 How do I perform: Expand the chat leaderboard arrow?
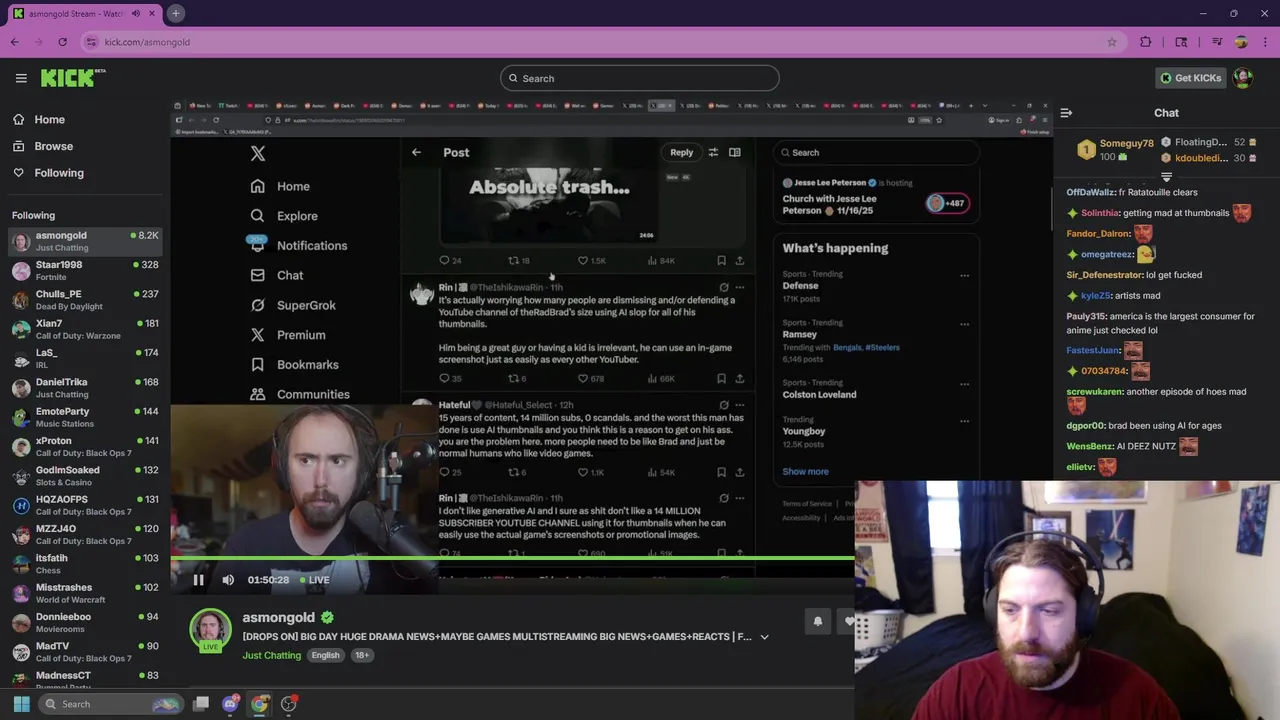(x=1166, y=177)
